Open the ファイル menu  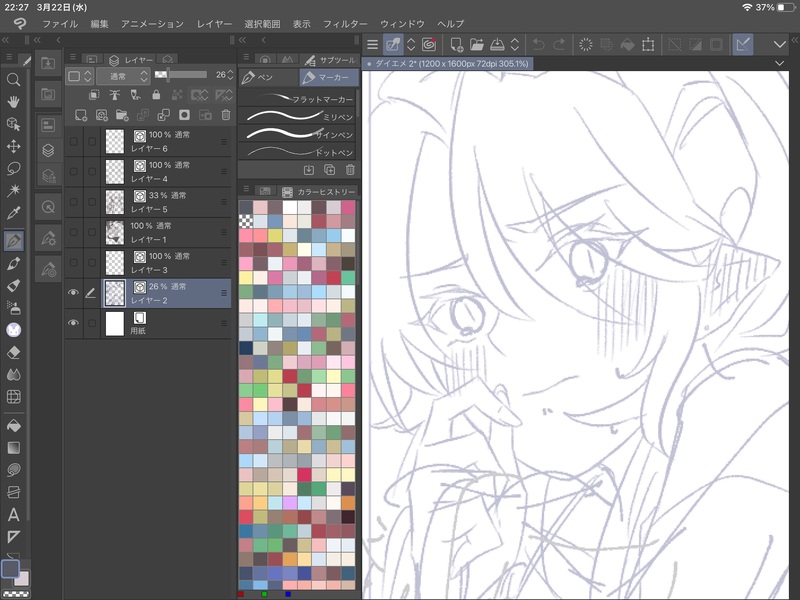pos(60,24)
